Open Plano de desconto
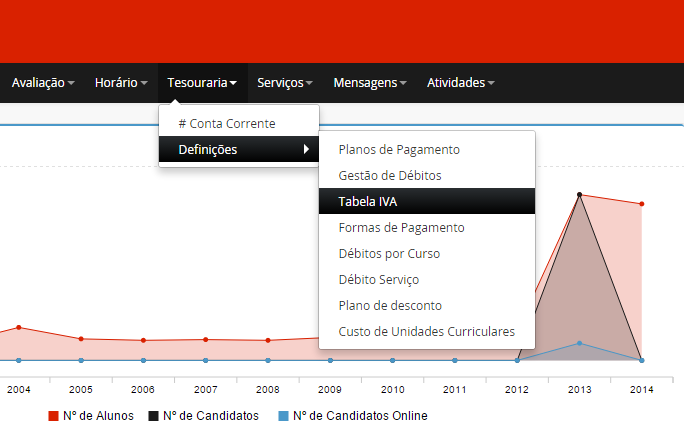Screen dimensions: 684x434 390,306
